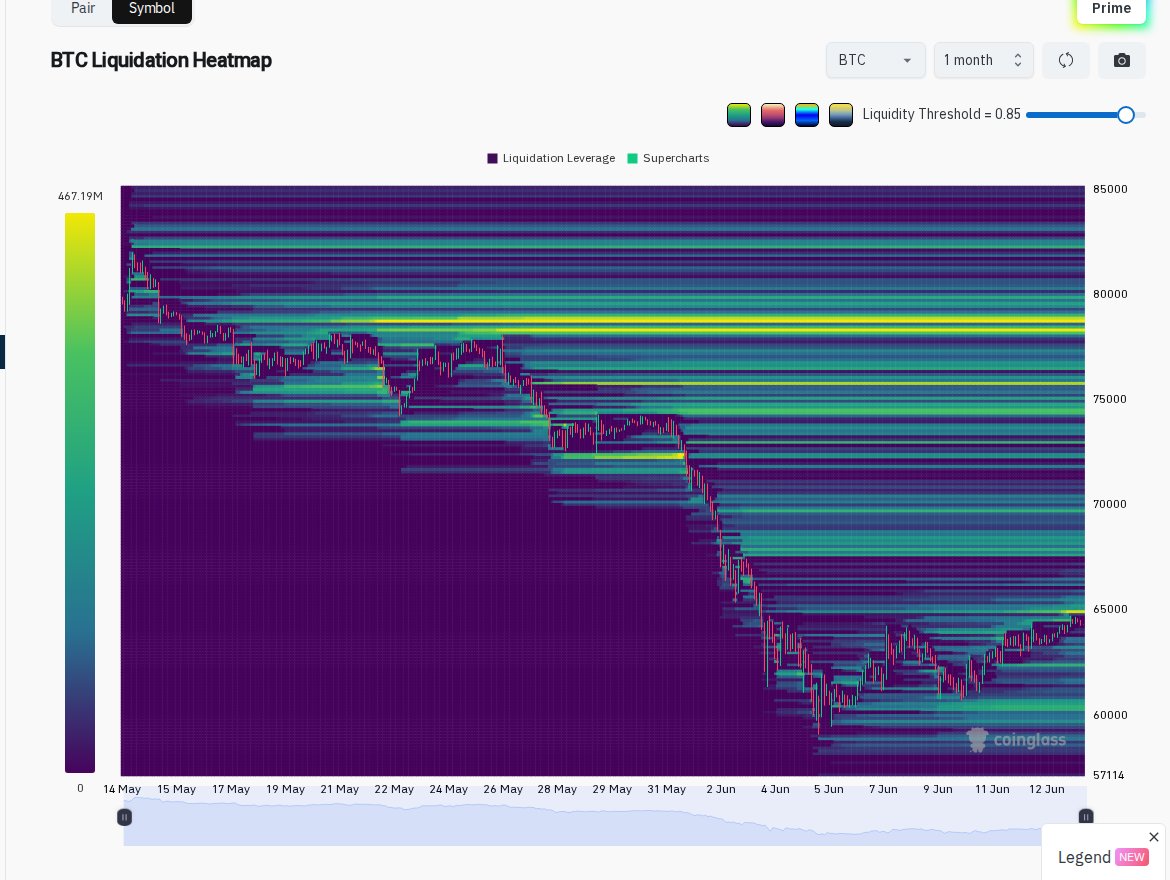Click the 12 Jun date label
The width and height of the screenshot is (1170, 880).
pos(1047,789)
